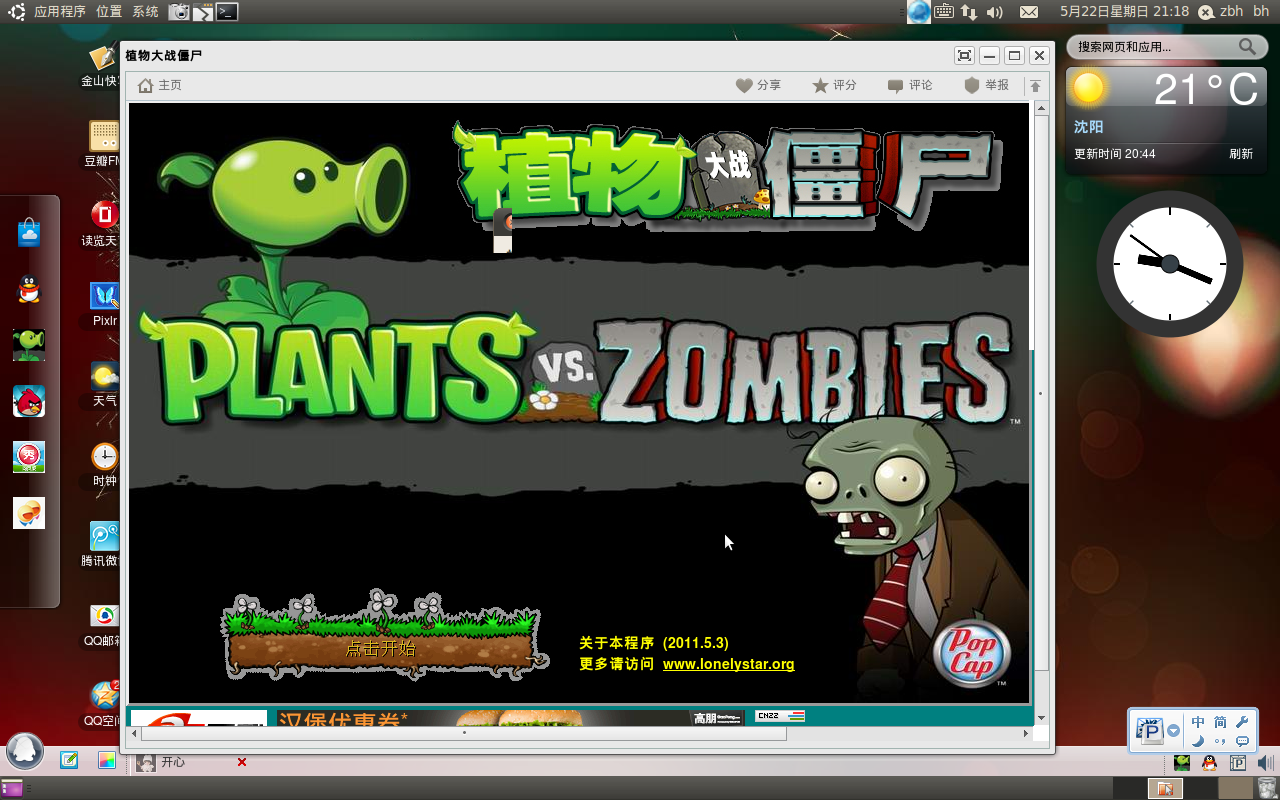Click the vertical scrollbar down arrow in the app window

[x=1040, y=717]
